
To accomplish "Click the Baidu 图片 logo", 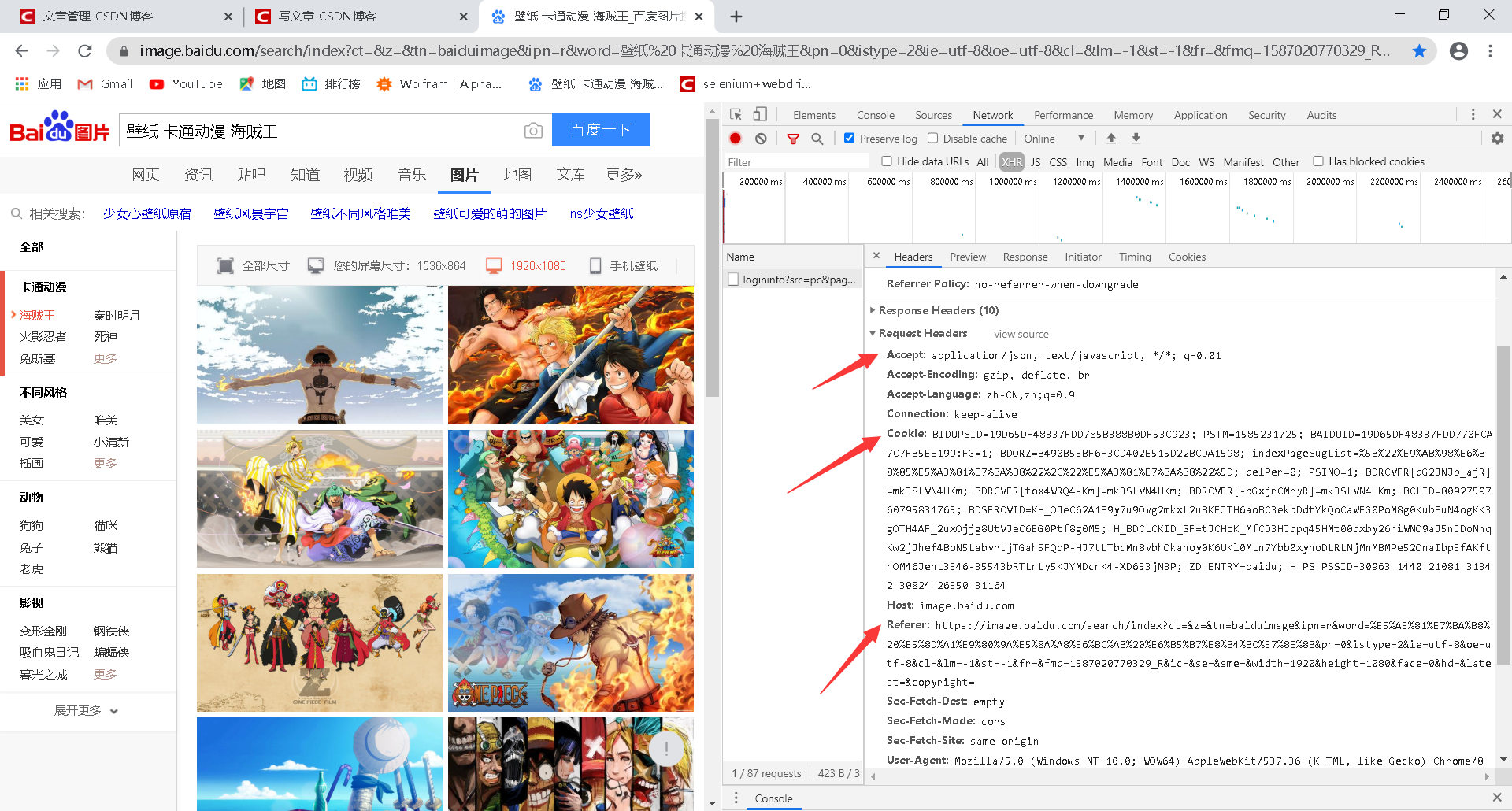I will [60, 127].
